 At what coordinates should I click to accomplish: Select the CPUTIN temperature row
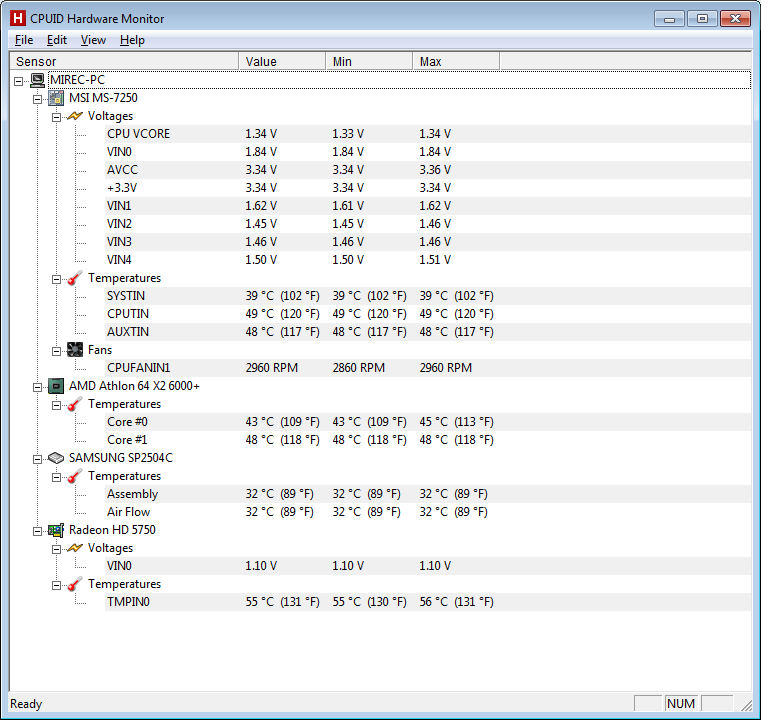point(428,314)
